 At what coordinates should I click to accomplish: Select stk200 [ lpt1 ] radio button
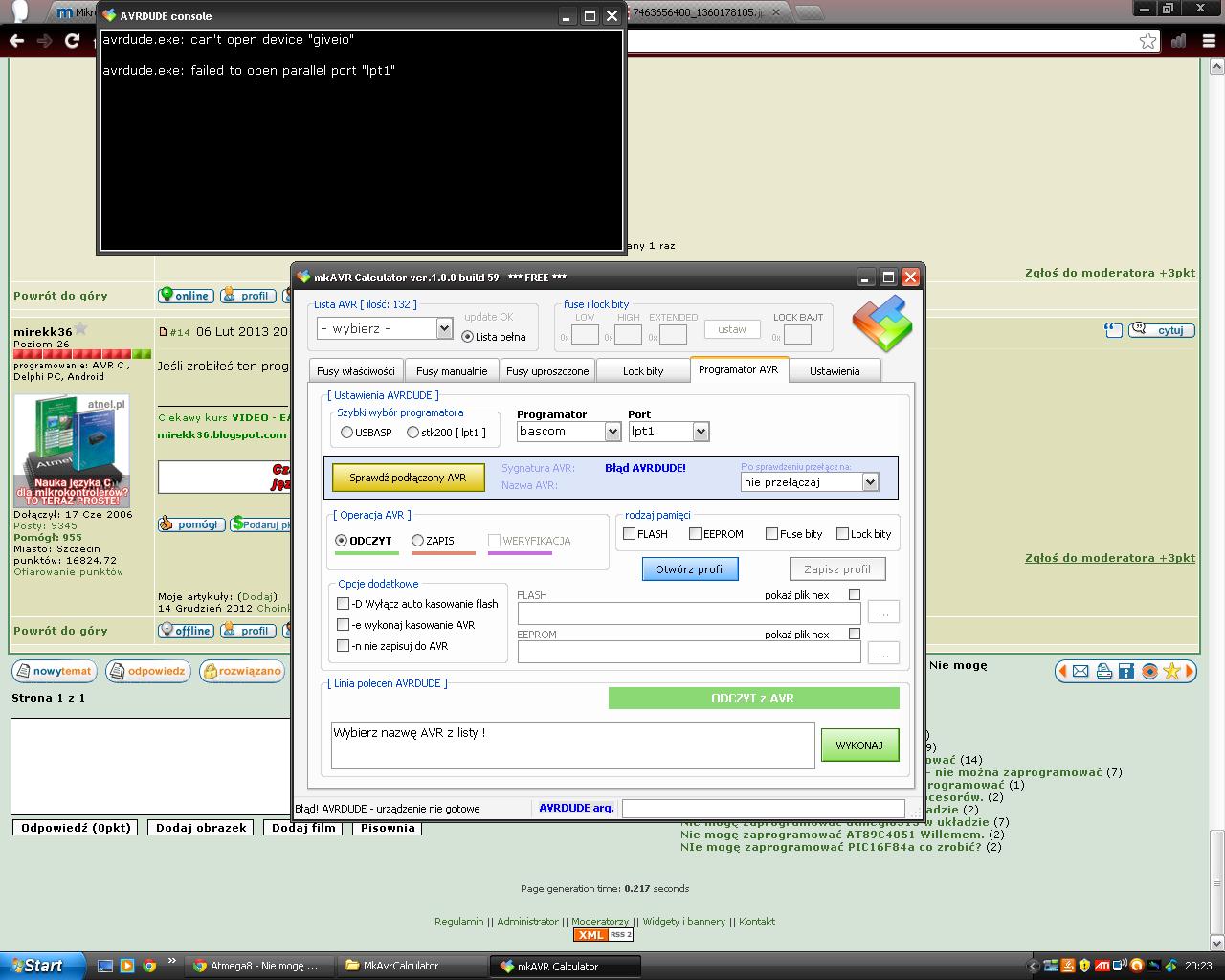click(x=412, y=433)
